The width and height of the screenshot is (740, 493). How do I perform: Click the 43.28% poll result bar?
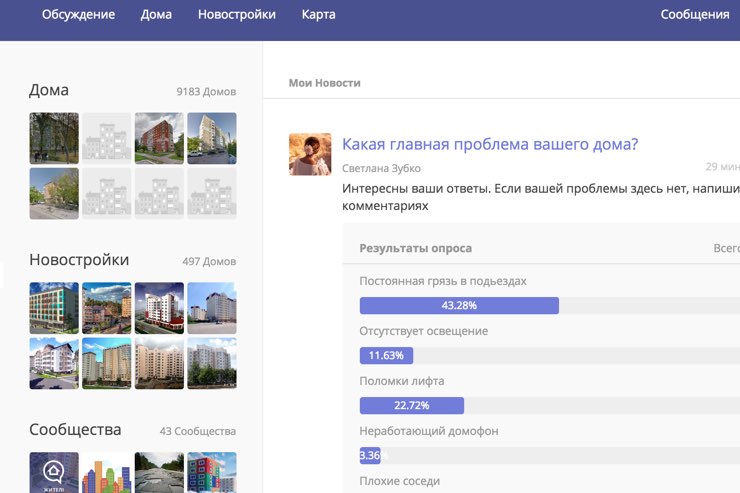tap(459, 305)
